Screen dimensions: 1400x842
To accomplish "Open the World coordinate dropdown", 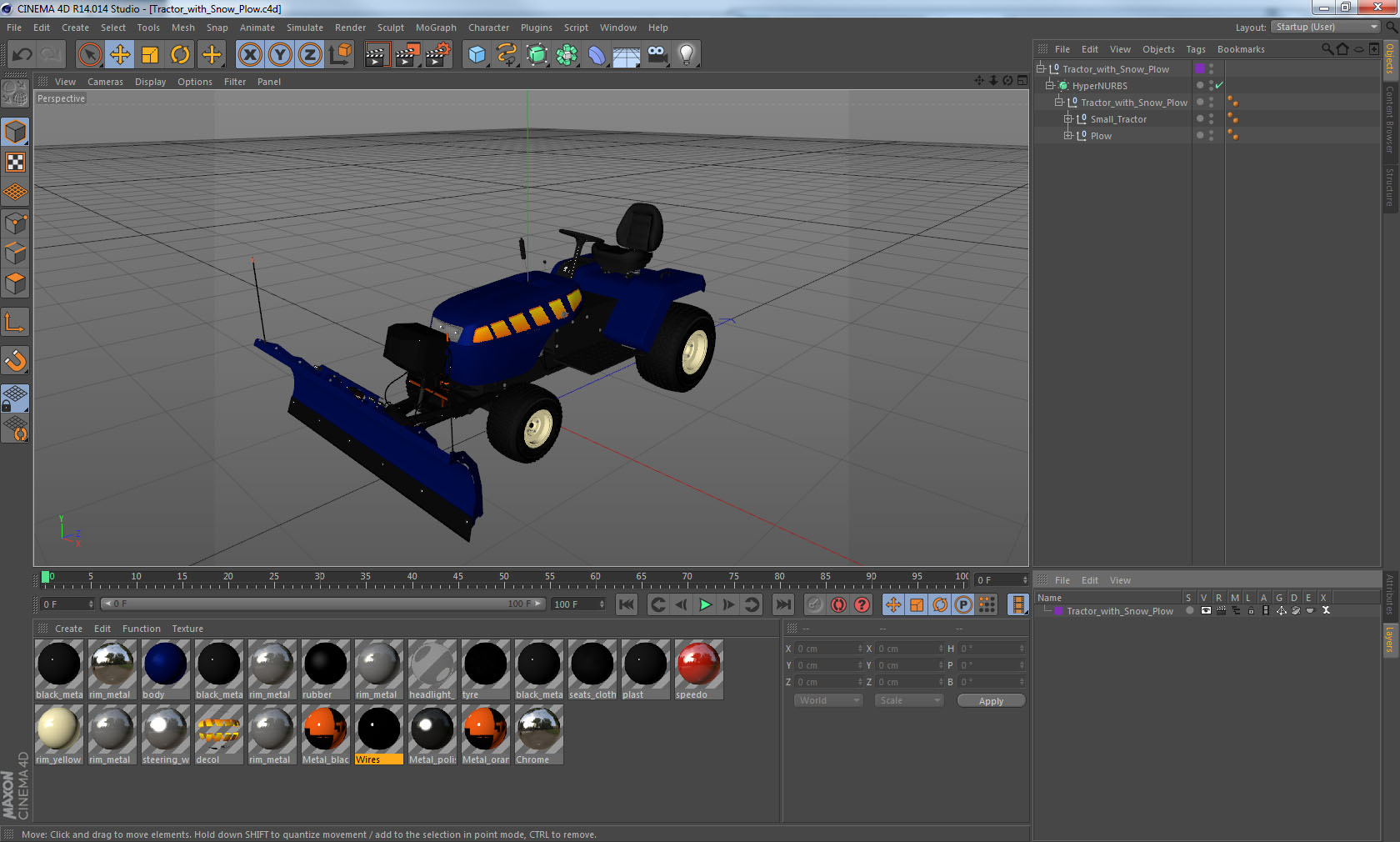I will click(x=828, y=700).
